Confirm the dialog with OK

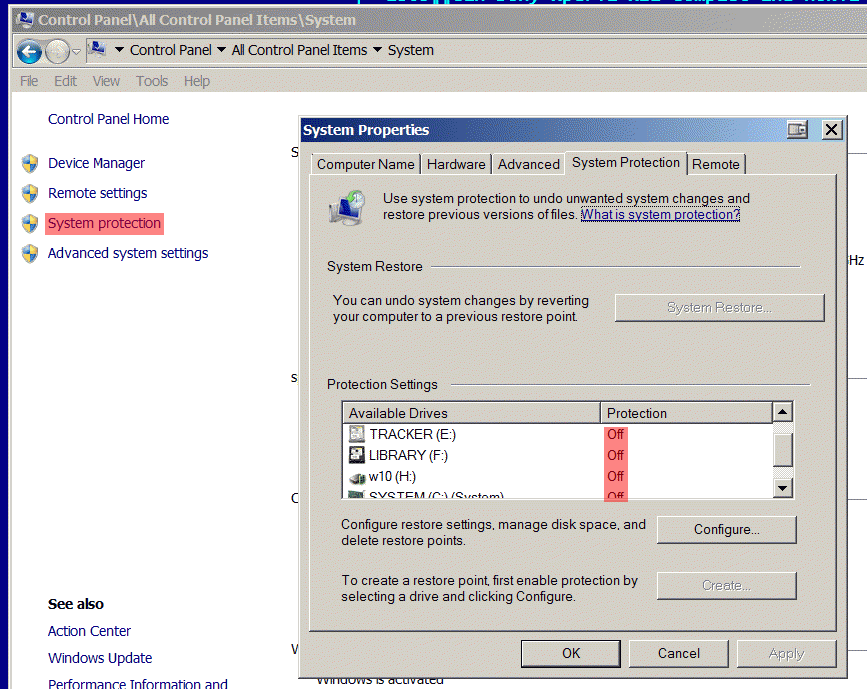[571, 654]
